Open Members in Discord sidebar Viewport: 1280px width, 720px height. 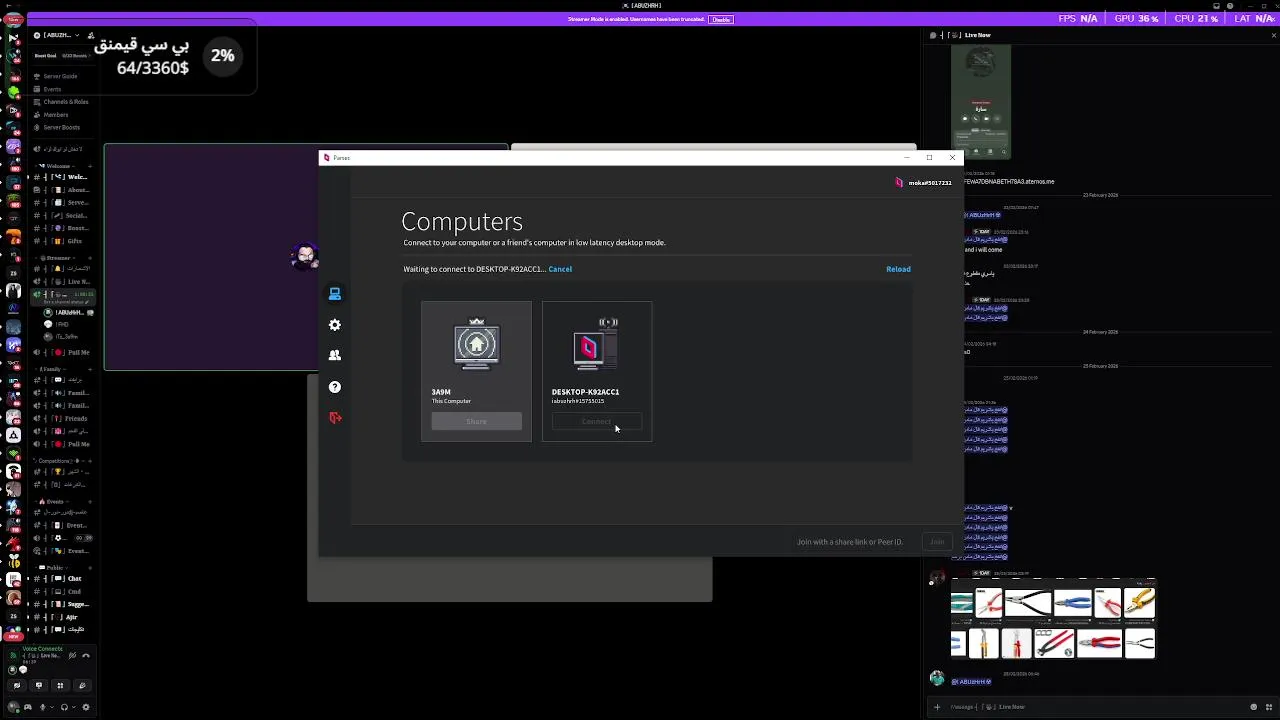point(56,115)
